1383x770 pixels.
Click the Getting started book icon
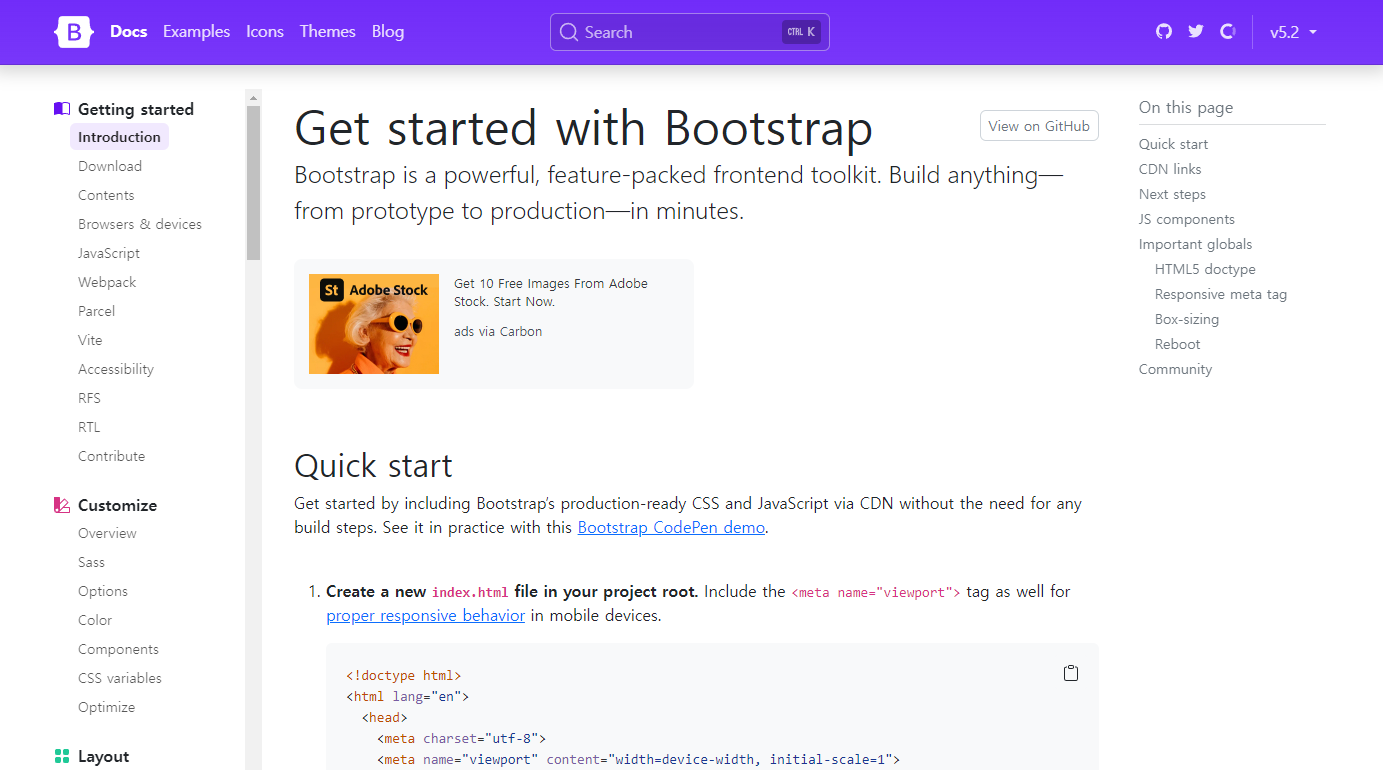point(62,109)
